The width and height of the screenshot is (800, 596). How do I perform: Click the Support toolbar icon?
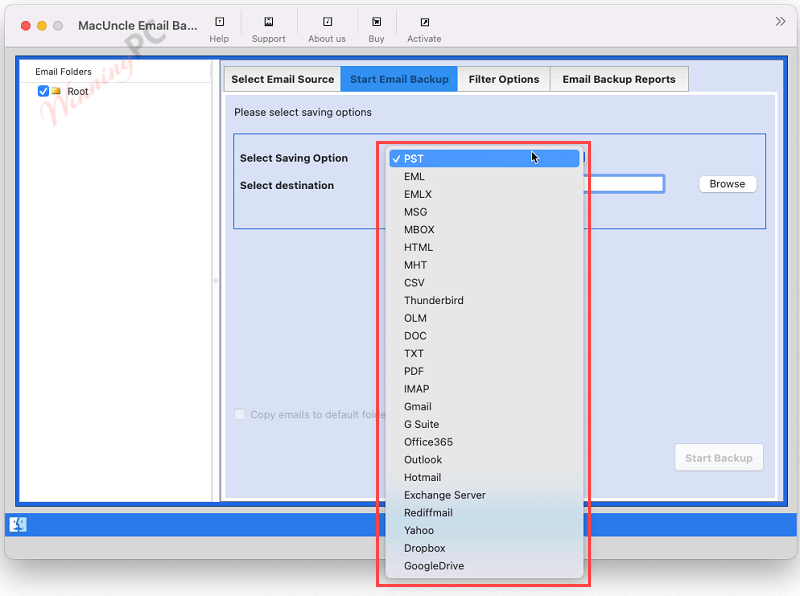268,22
